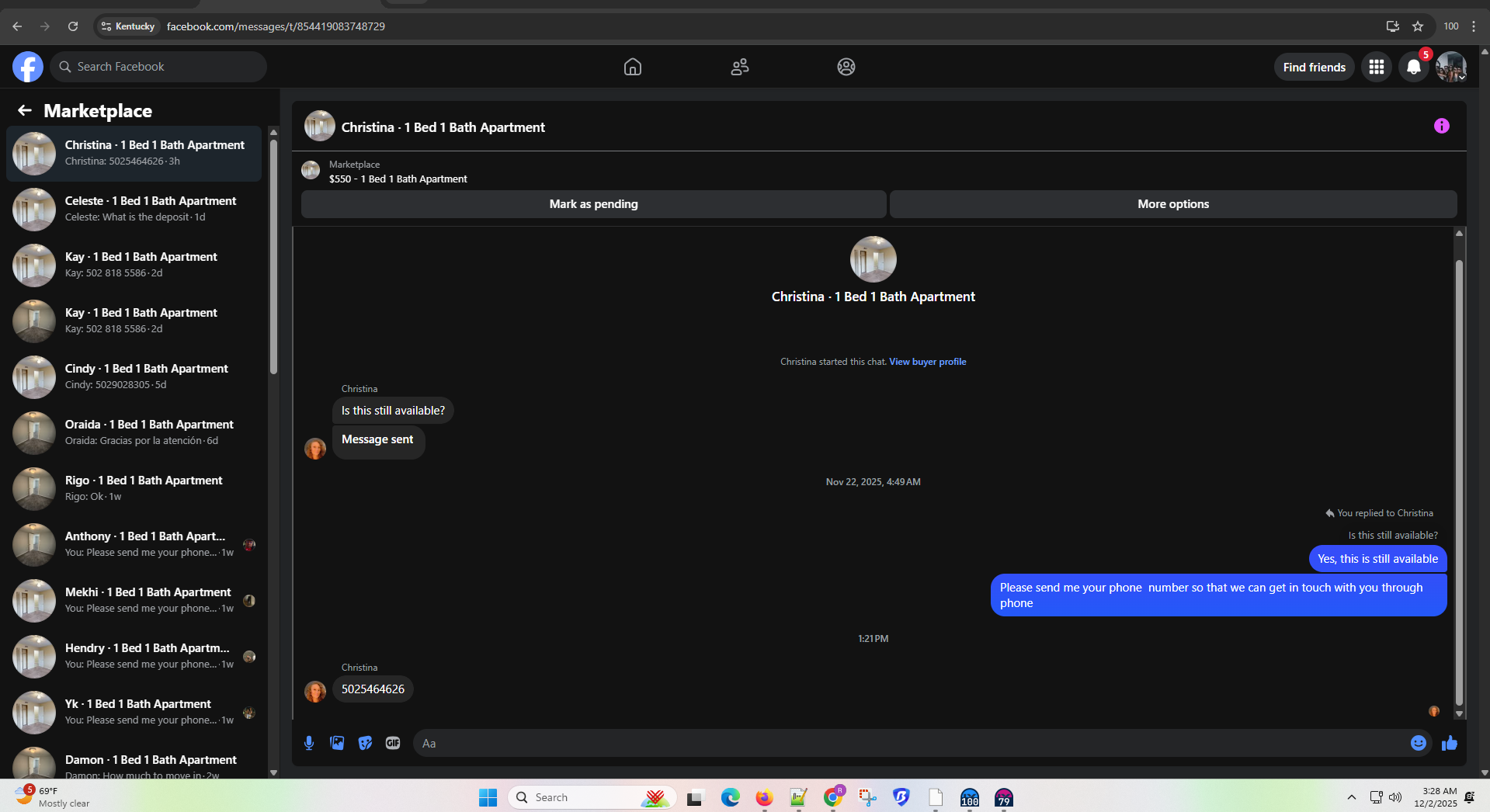This screenshot has height=812, width=1490.
Task: Open the Chrome icon in the taskbar
Action: 833,797
